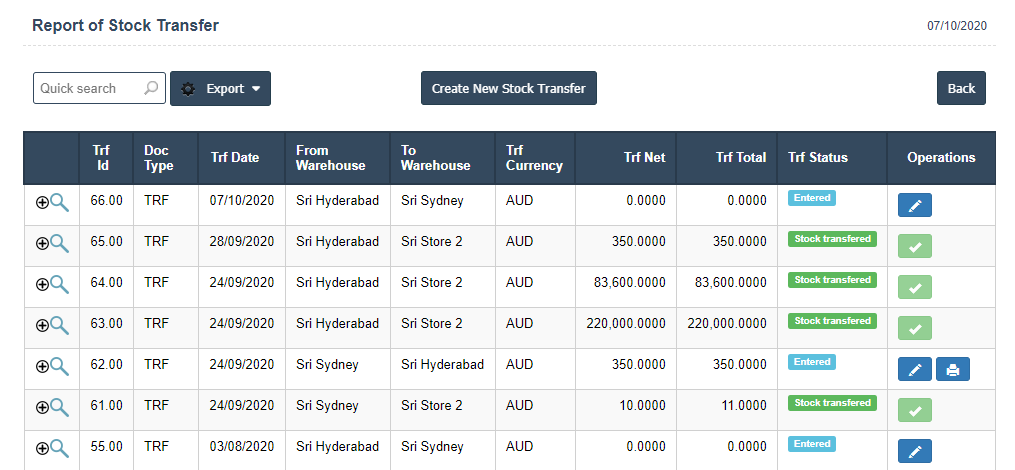Image resolution: width=1015 pixels, height=470 pixels.
Task: Focus the Quick search input field
Action: pos(88,88)
